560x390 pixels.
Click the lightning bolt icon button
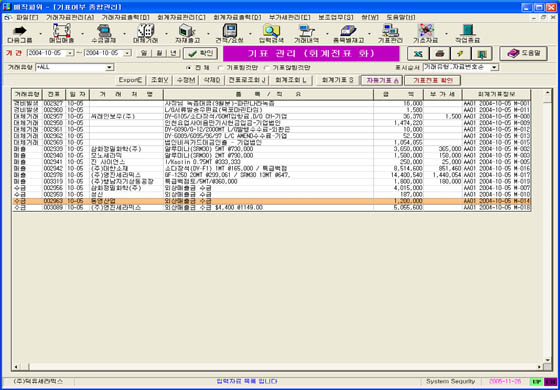click(460, 54)
